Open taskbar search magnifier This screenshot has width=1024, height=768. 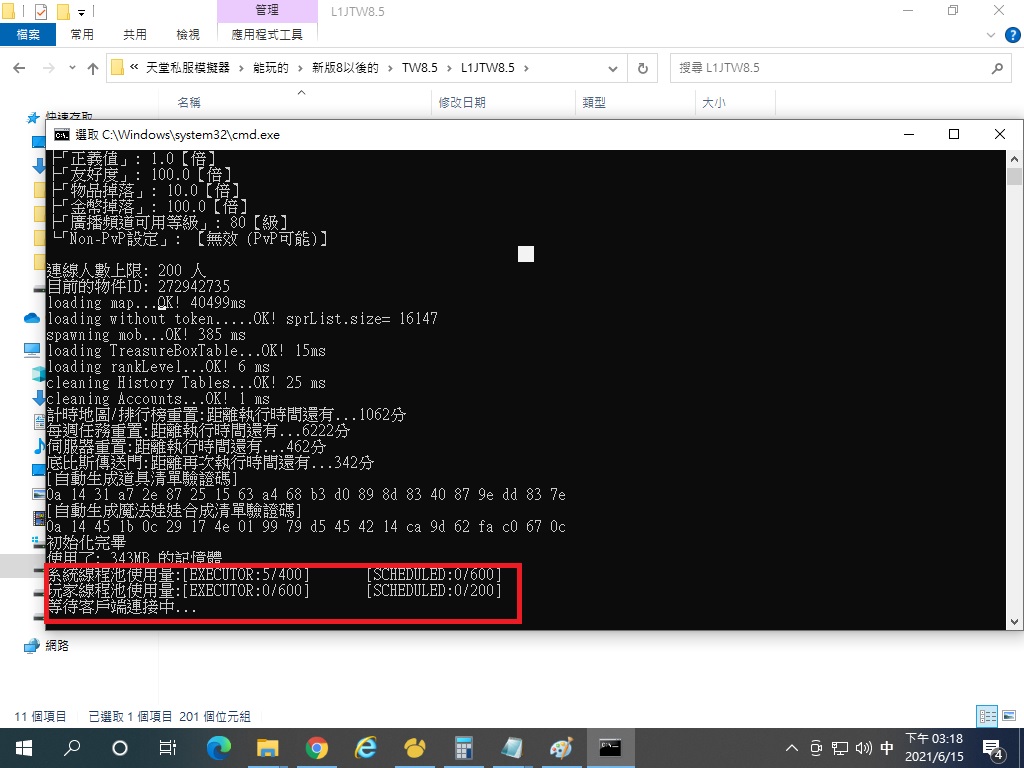tap(72, 748)
